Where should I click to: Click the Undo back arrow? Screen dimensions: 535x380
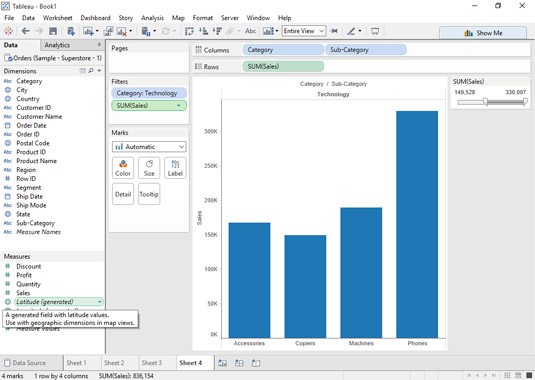pos(25,31)
